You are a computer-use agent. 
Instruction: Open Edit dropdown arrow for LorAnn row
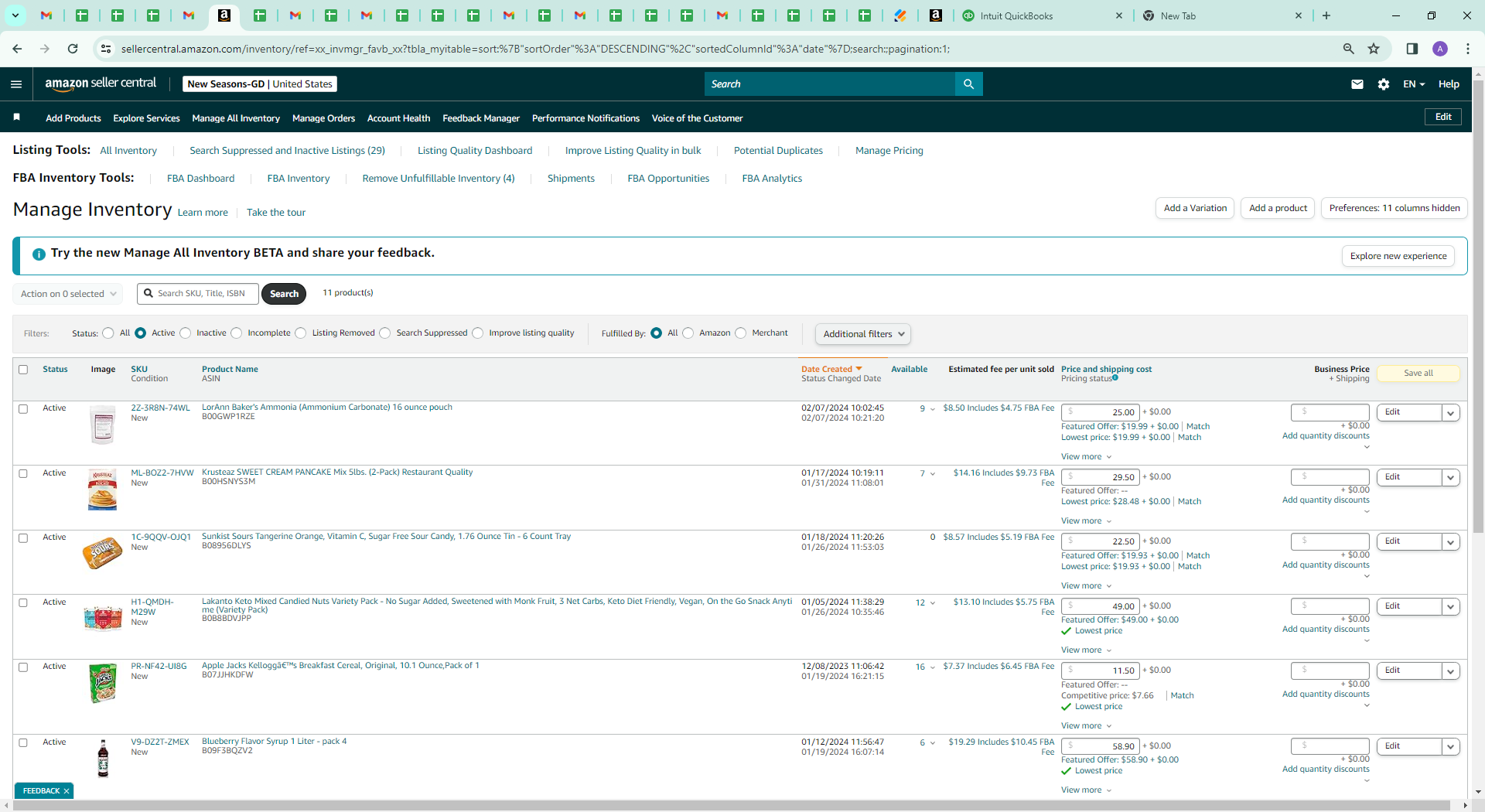[1451, 413]
